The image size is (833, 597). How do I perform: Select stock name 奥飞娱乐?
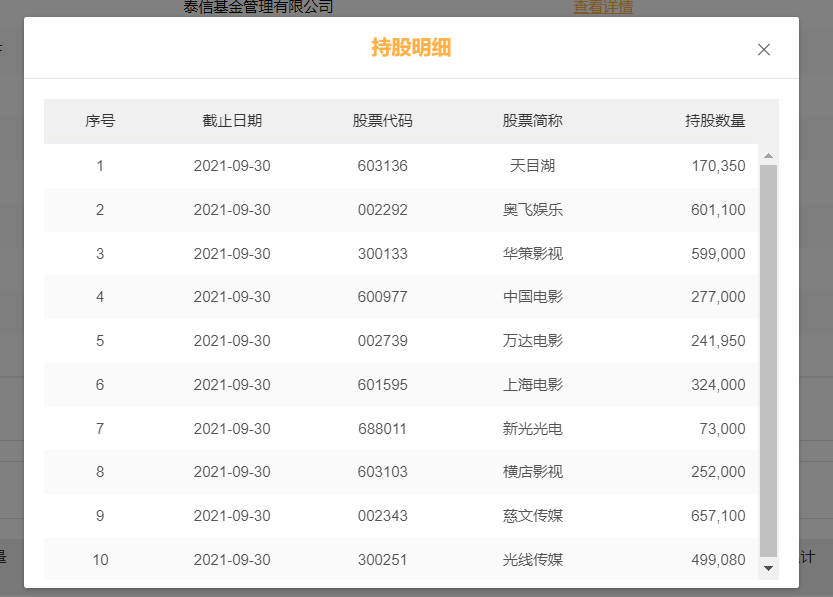[533, 210]
